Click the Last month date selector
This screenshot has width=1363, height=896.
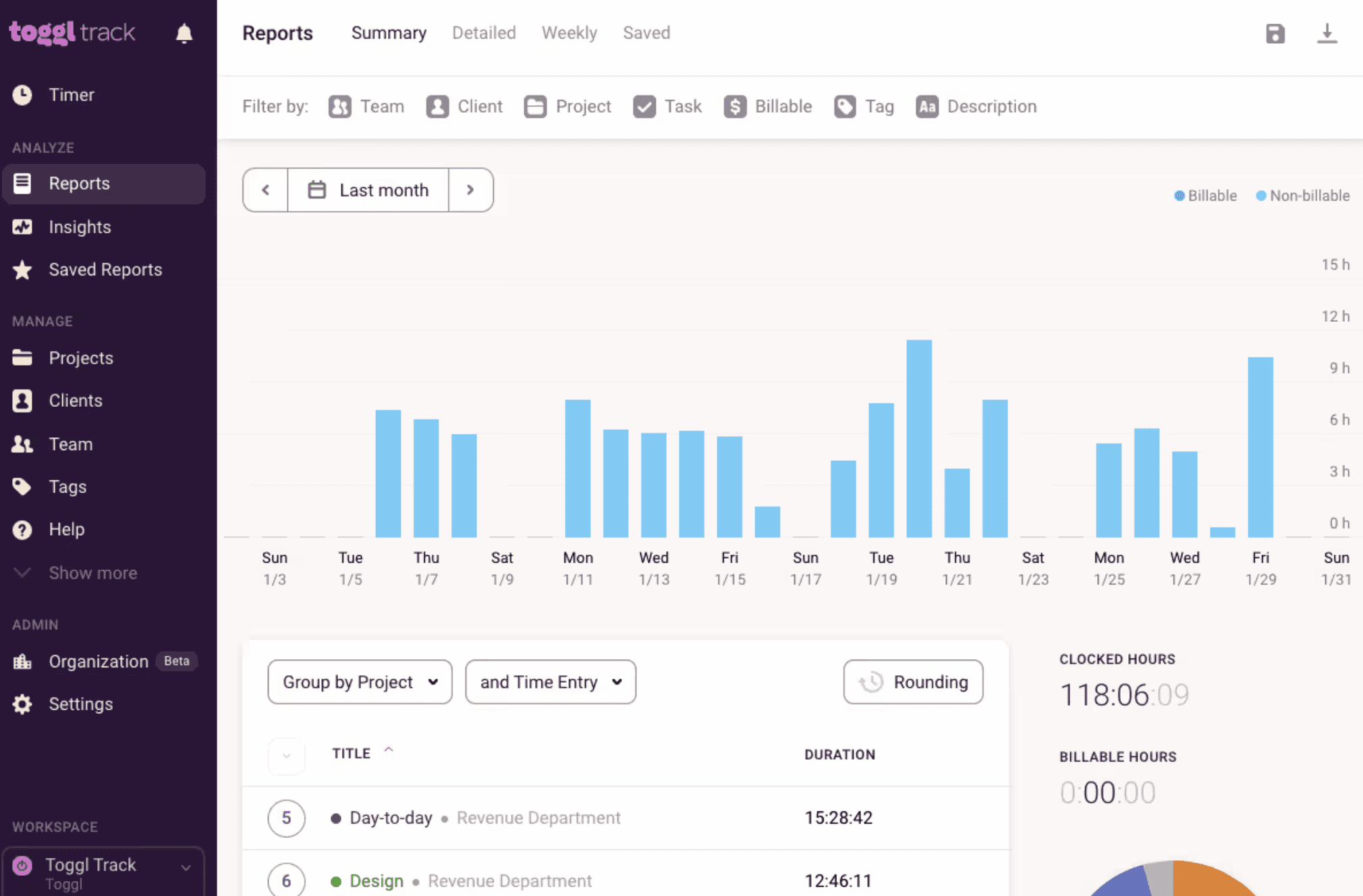point(369,190)
